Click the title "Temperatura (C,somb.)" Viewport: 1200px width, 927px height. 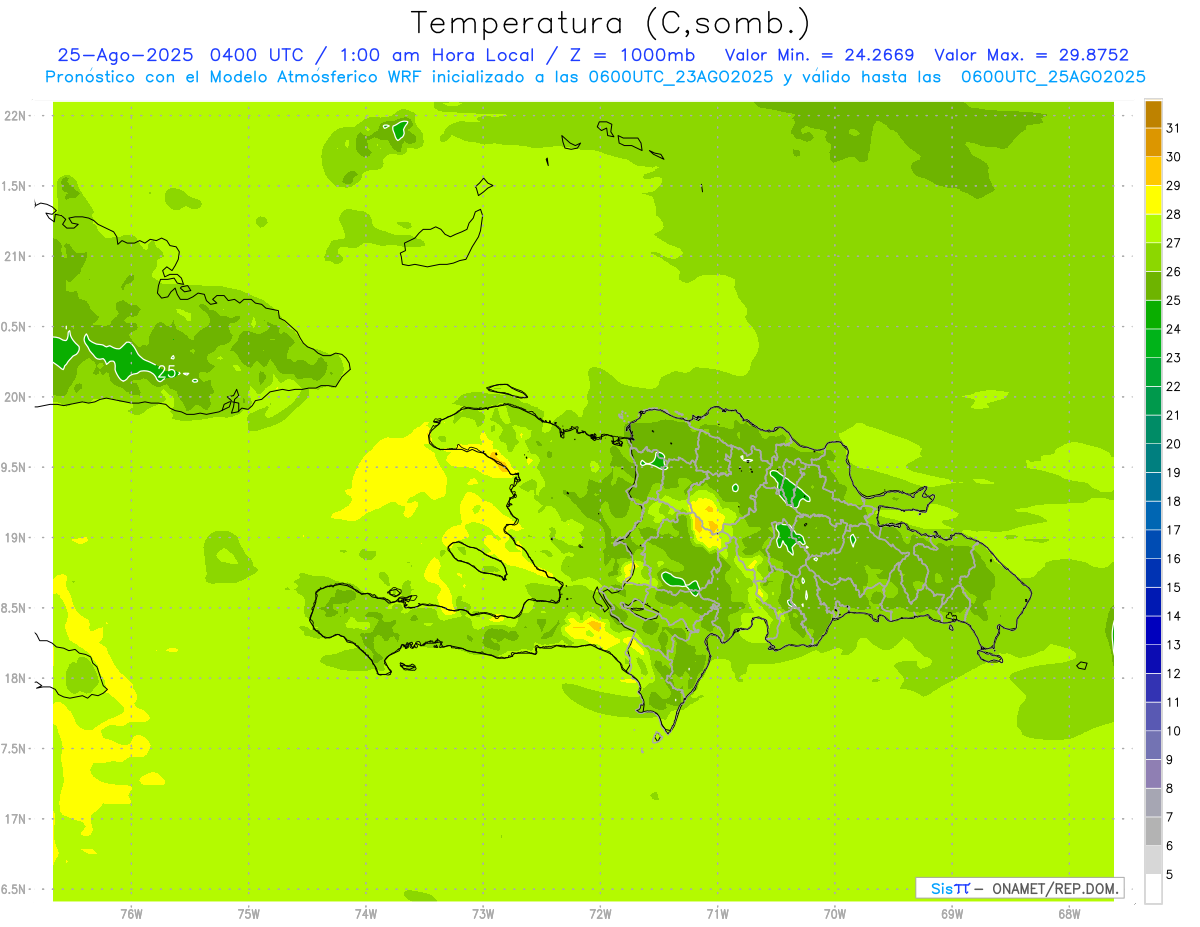pos(610,24)
